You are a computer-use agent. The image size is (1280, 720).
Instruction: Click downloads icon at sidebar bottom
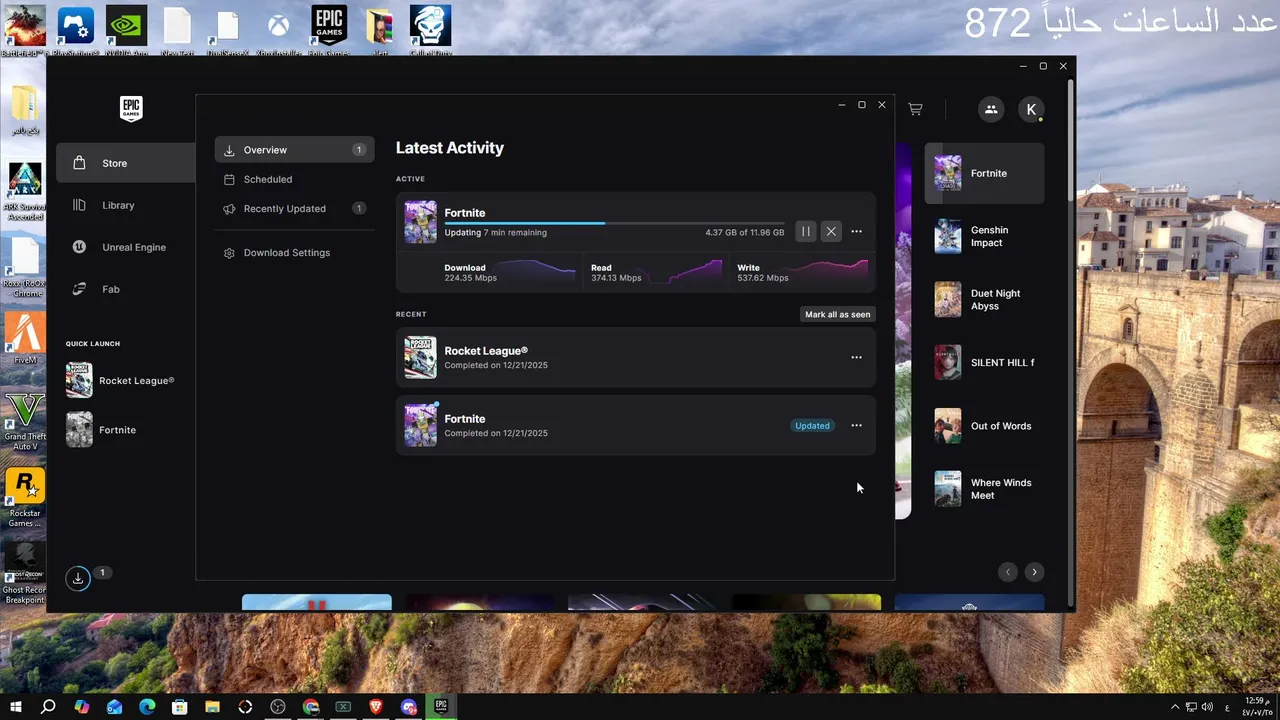[78, 578]
